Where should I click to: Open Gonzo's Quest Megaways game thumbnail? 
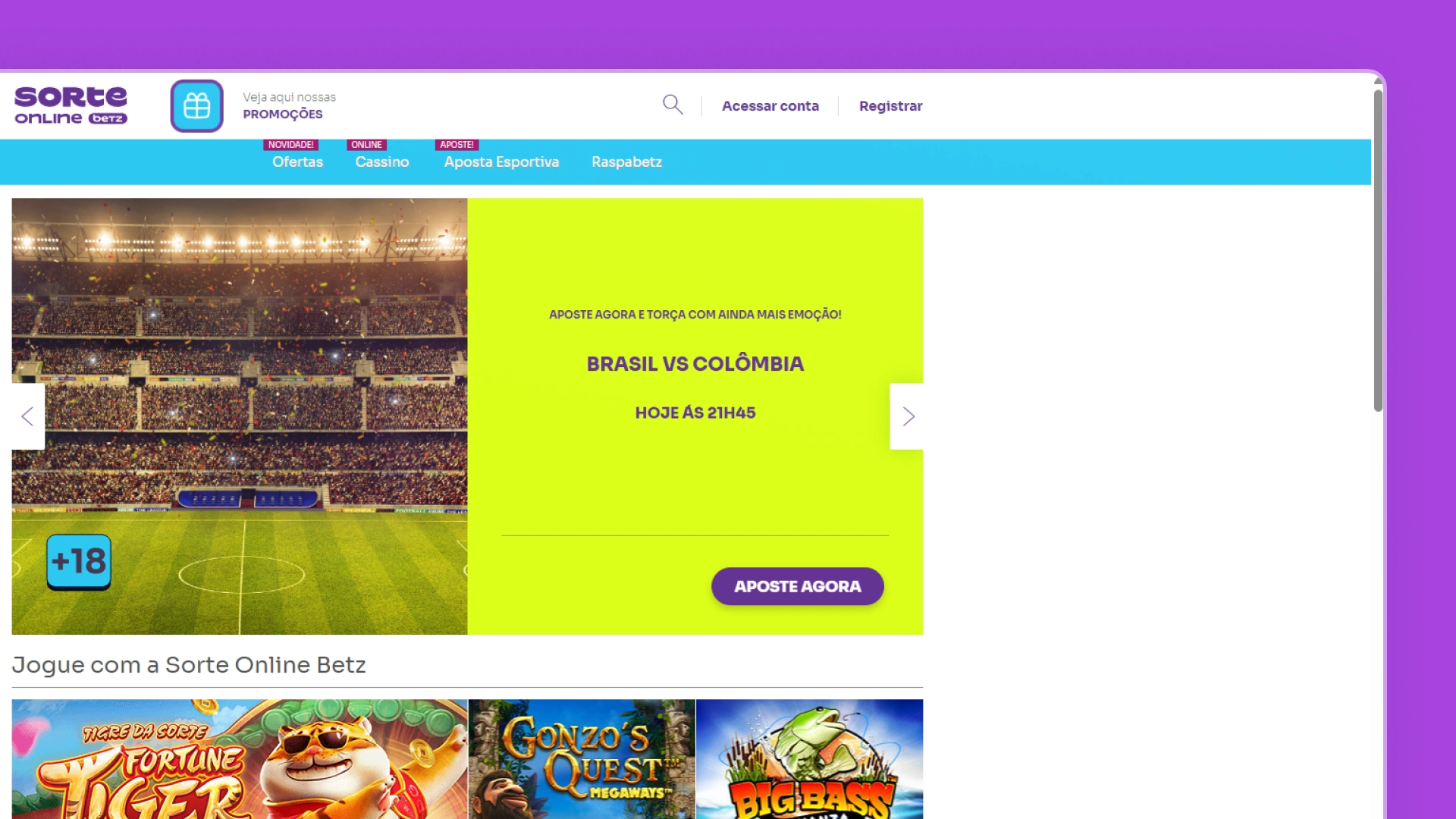(x=582, y=759)
